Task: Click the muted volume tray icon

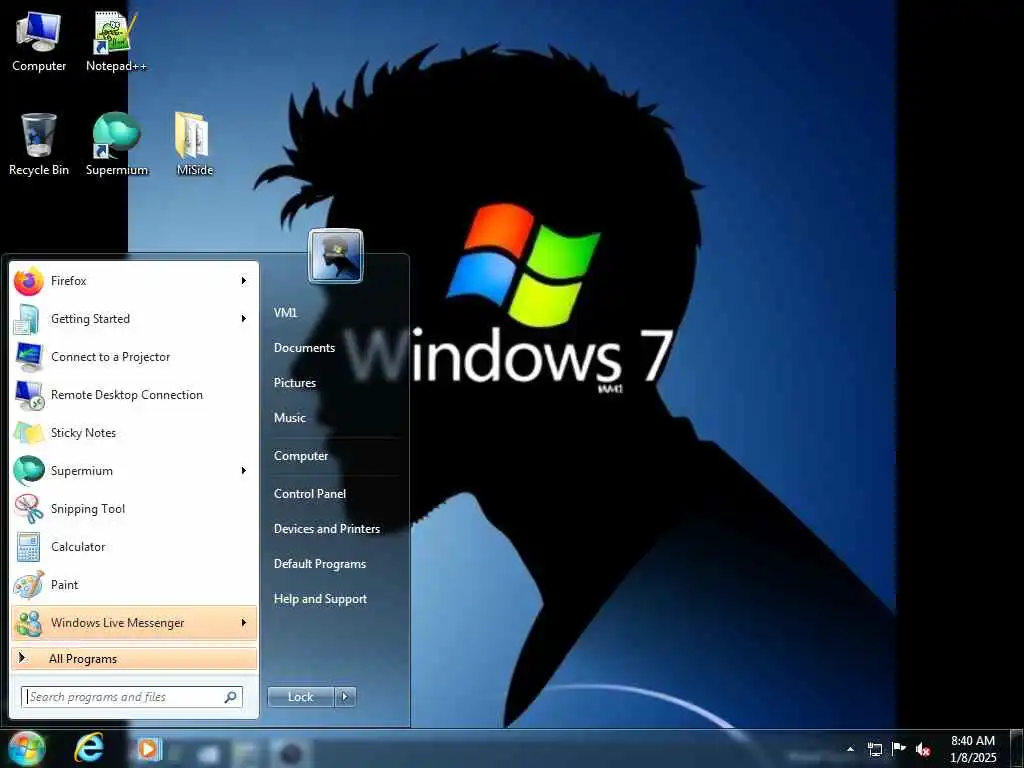Action: pyautogui.click(x=923, y=749)
